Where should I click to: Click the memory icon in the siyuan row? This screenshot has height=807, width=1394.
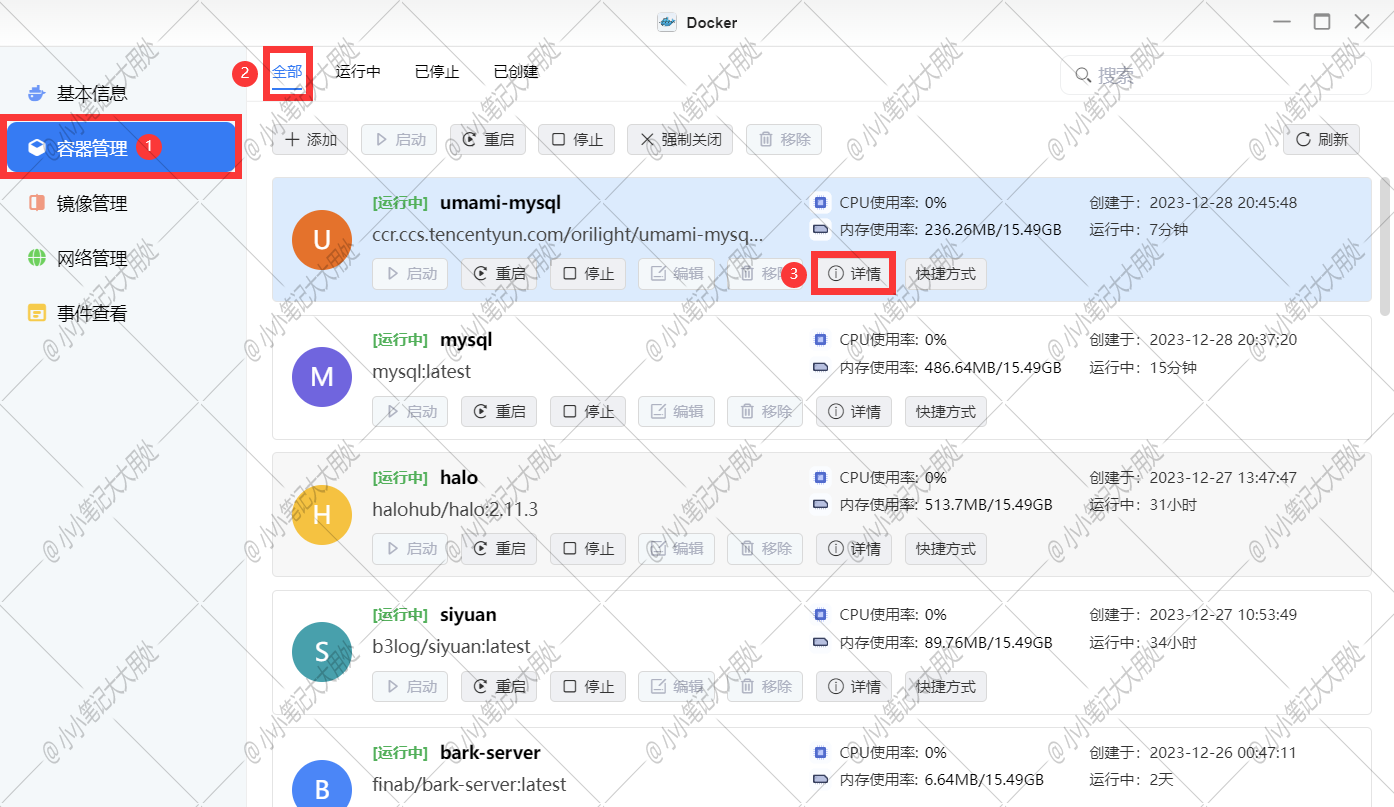click(821, 642)
